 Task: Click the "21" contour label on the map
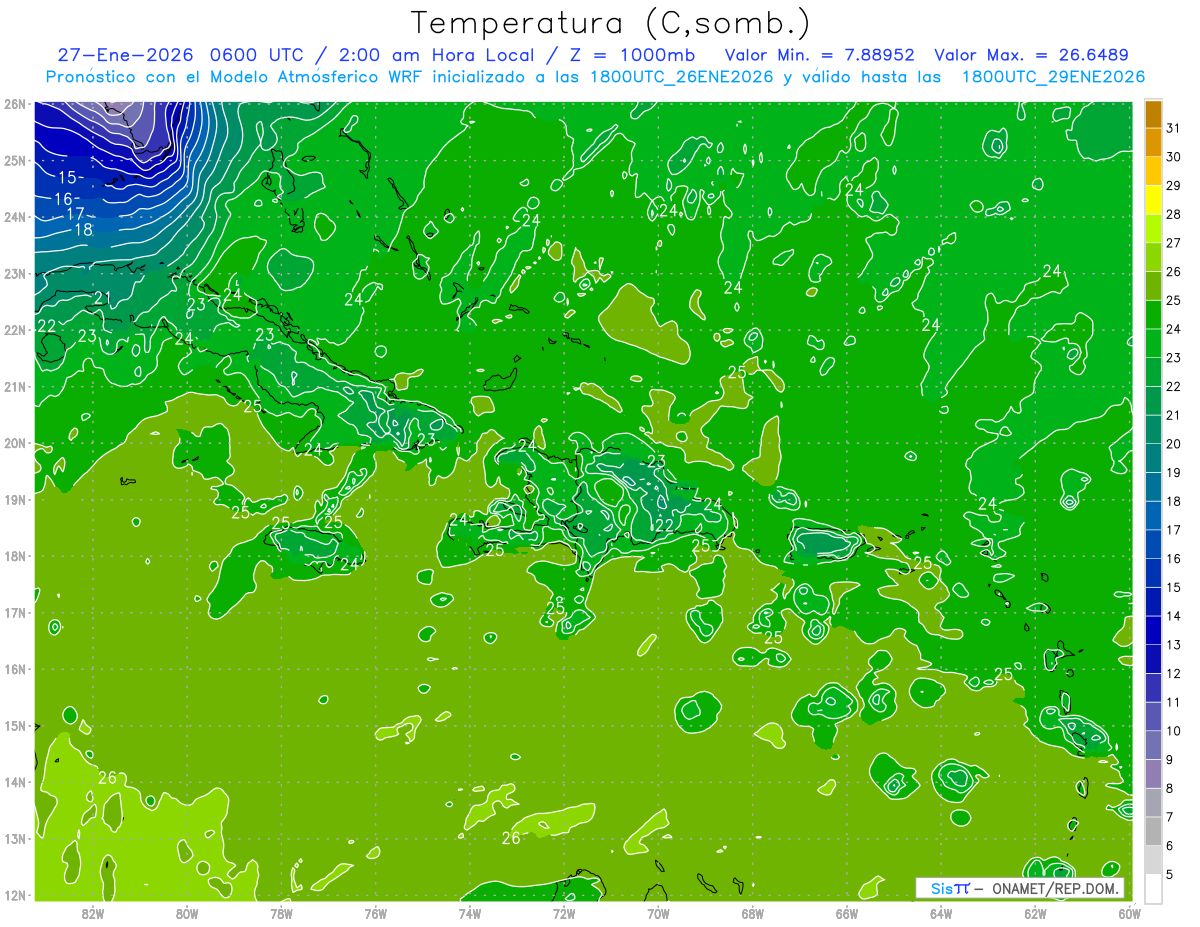[102, 298]
